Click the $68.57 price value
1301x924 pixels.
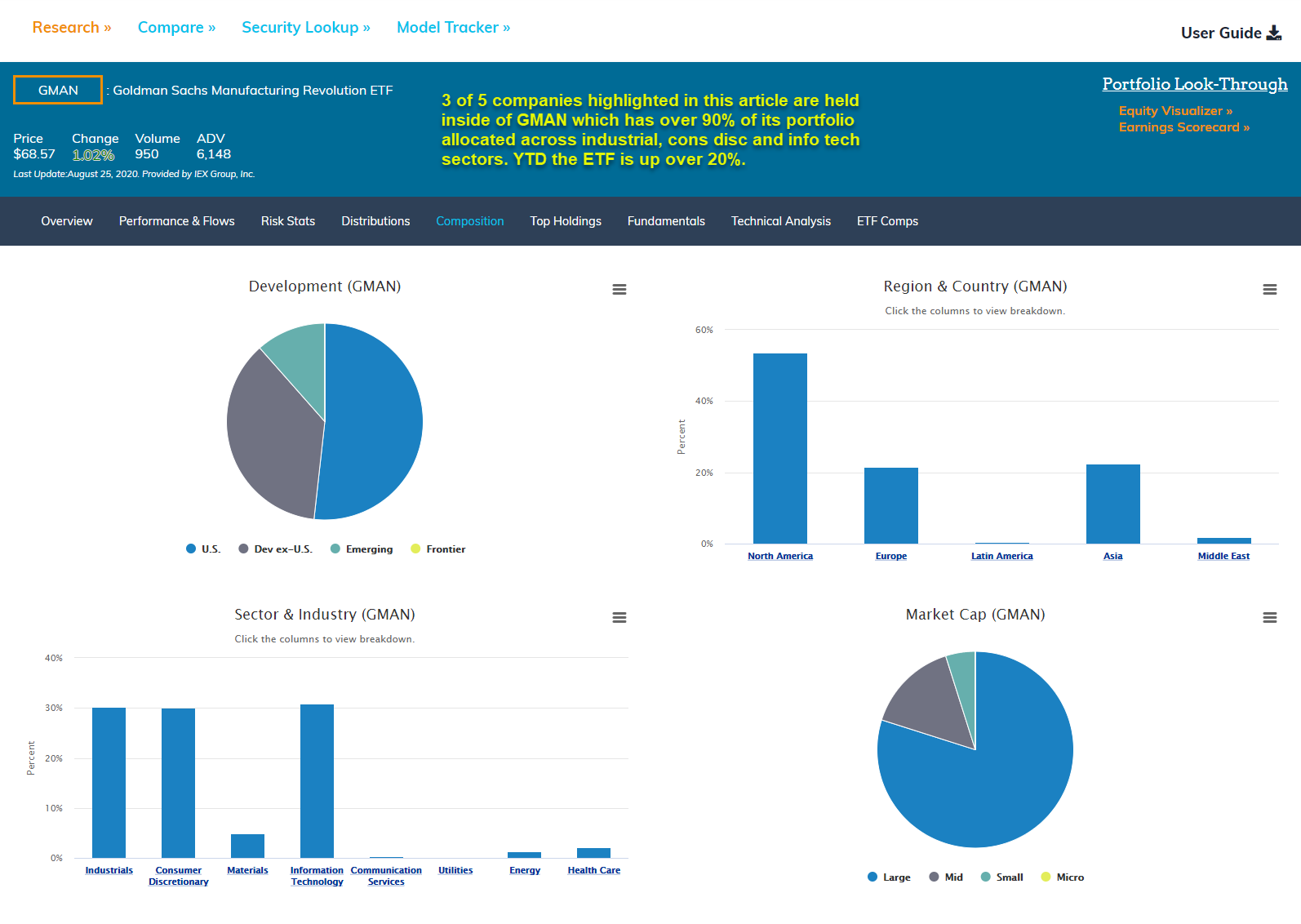(x=34, y=154)
